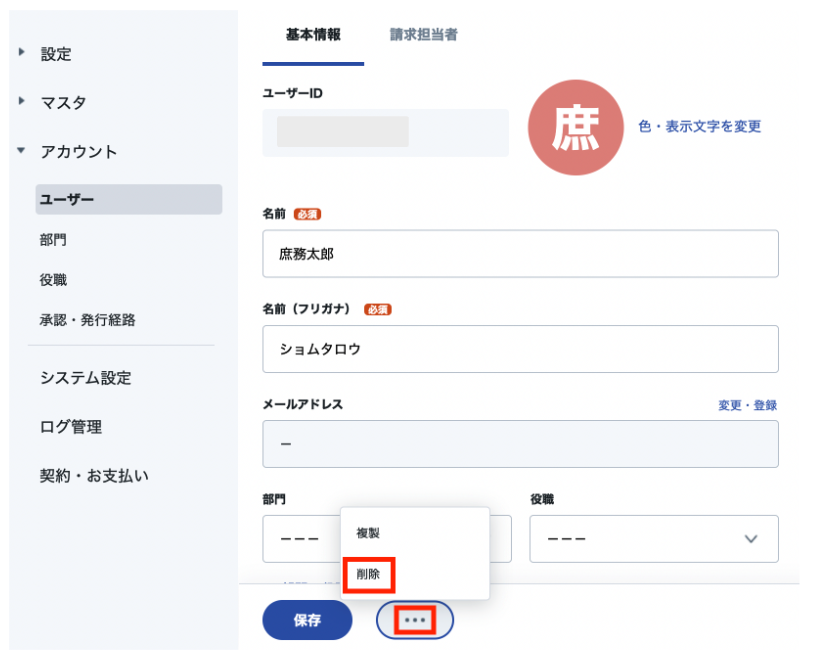Open システム設定 in the sidebar
839x654 pixels.
pos(86,378)
